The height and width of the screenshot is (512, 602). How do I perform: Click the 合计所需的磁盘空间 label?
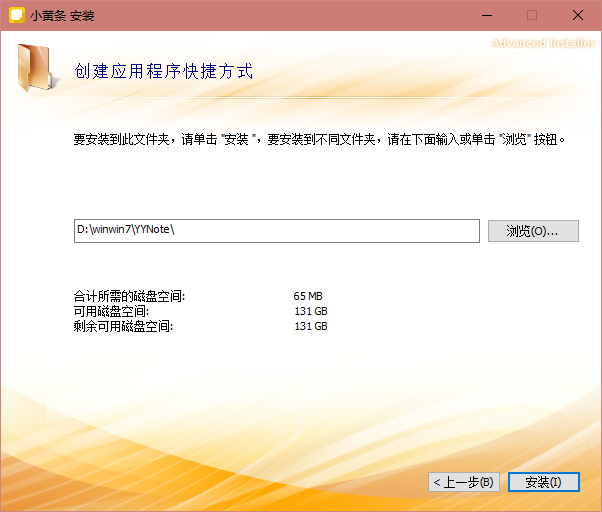tap(129, 296)
